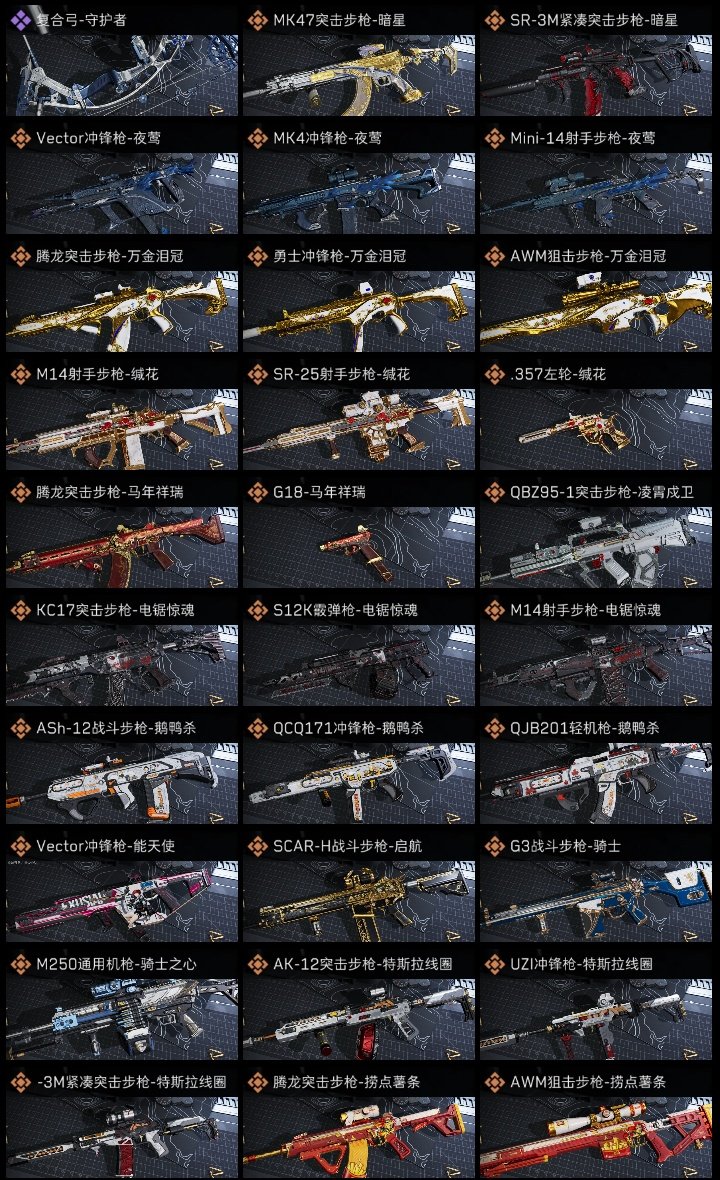Open the AWM狙击步枪-捞点薯条 sniper skin image
Screen dimensions: 720x1180
click(596, 1137)
